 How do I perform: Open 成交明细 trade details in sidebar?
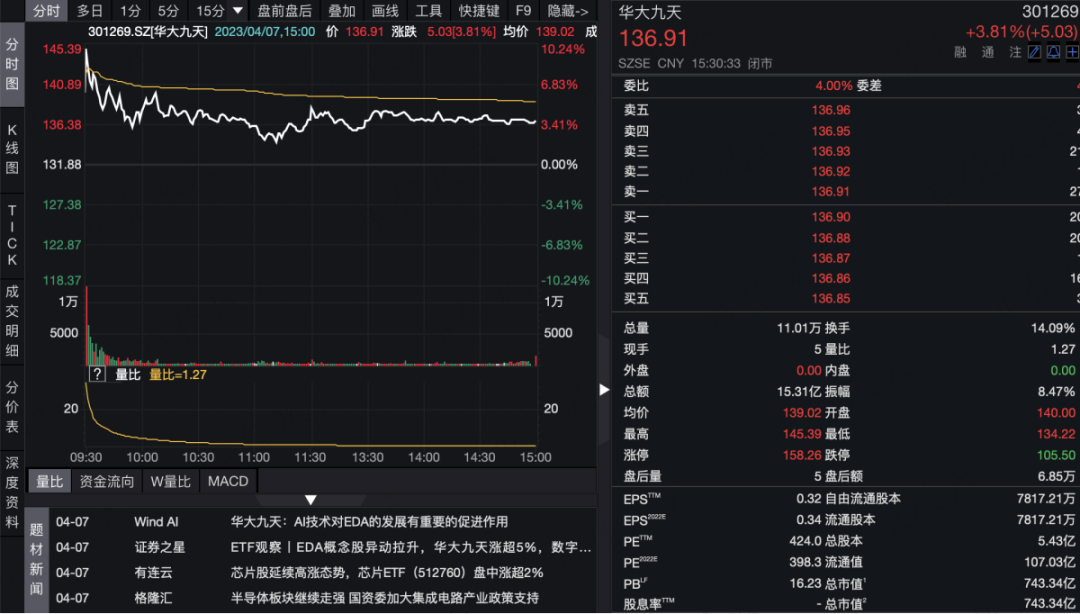point(12,320)
